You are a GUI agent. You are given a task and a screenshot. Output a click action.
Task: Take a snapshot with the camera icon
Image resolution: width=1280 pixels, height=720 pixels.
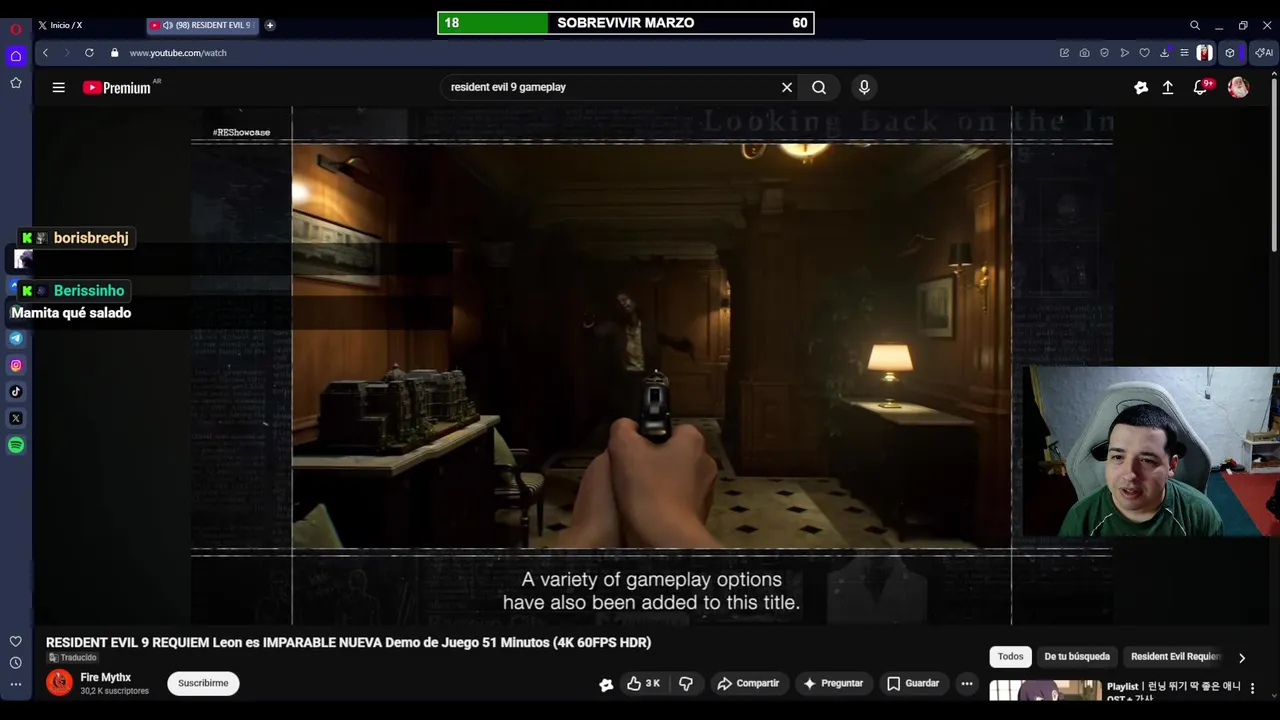coord(1084,53)
